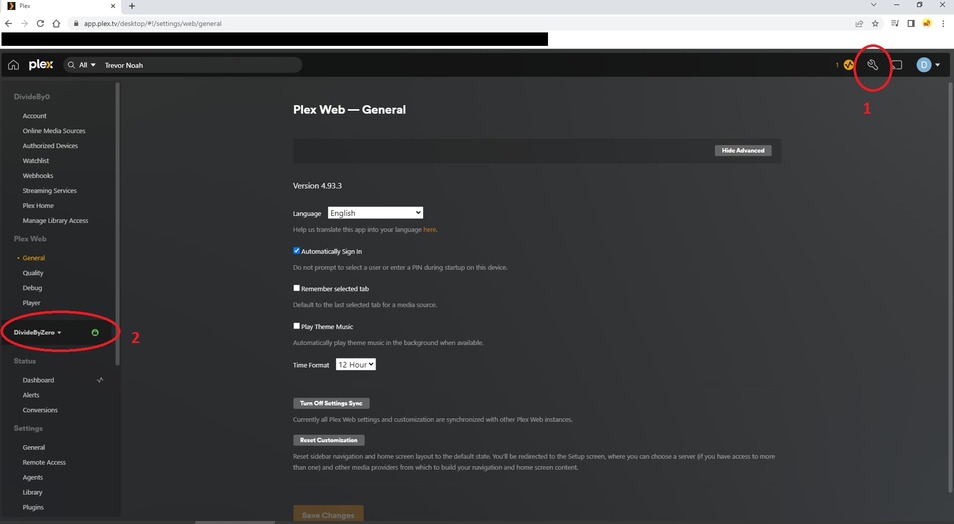
Task: Open server General settings under Settings
Action: tap(33, 447)
